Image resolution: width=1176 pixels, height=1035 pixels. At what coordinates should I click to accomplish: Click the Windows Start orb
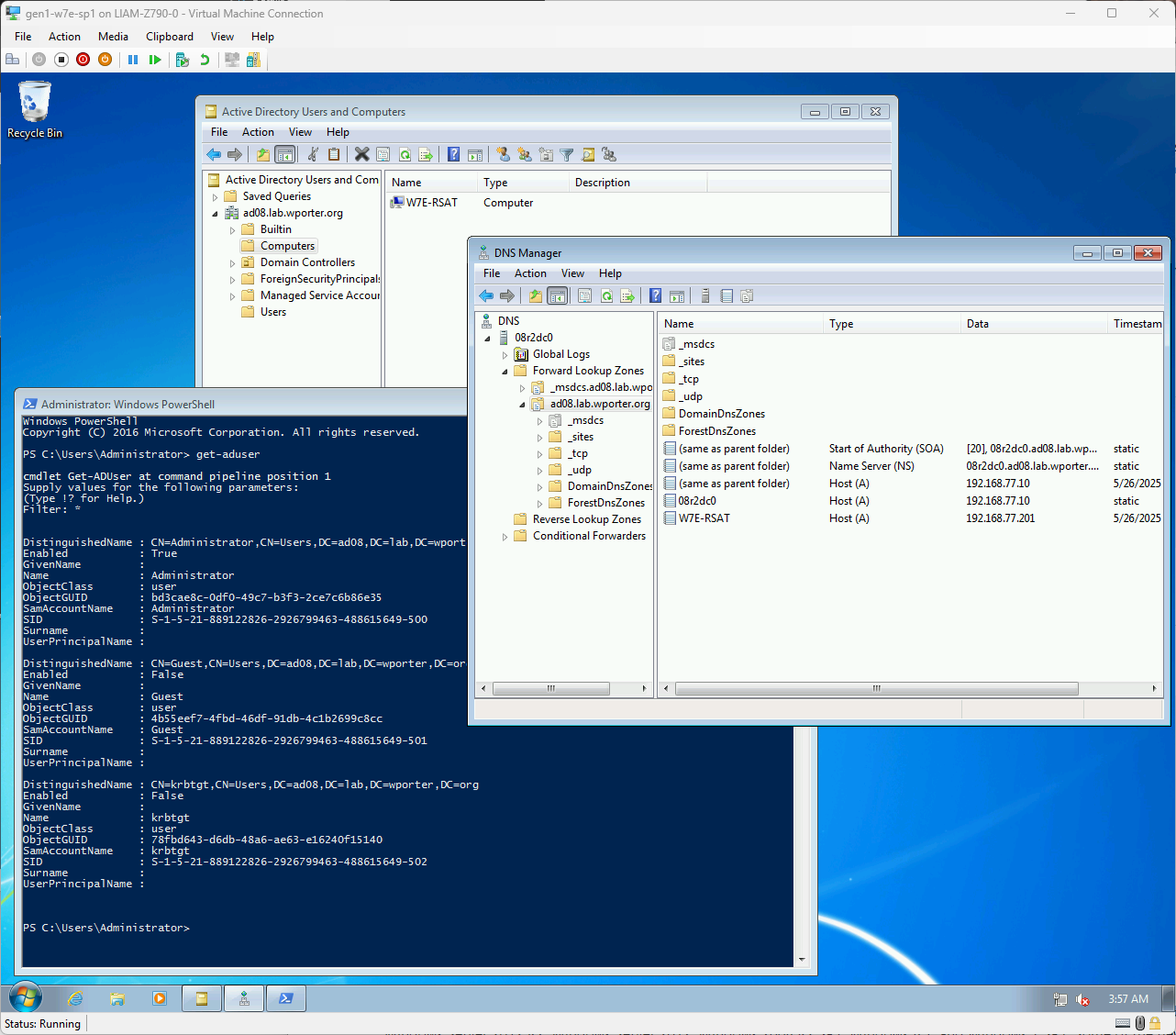click(x=25, y=998)
